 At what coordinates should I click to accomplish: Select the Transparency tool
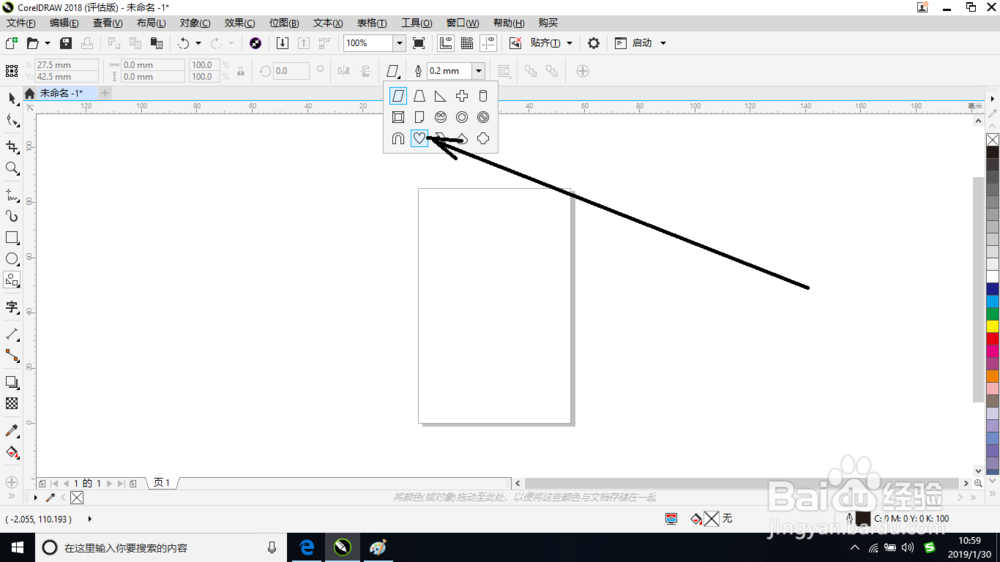tap(11, 404)
